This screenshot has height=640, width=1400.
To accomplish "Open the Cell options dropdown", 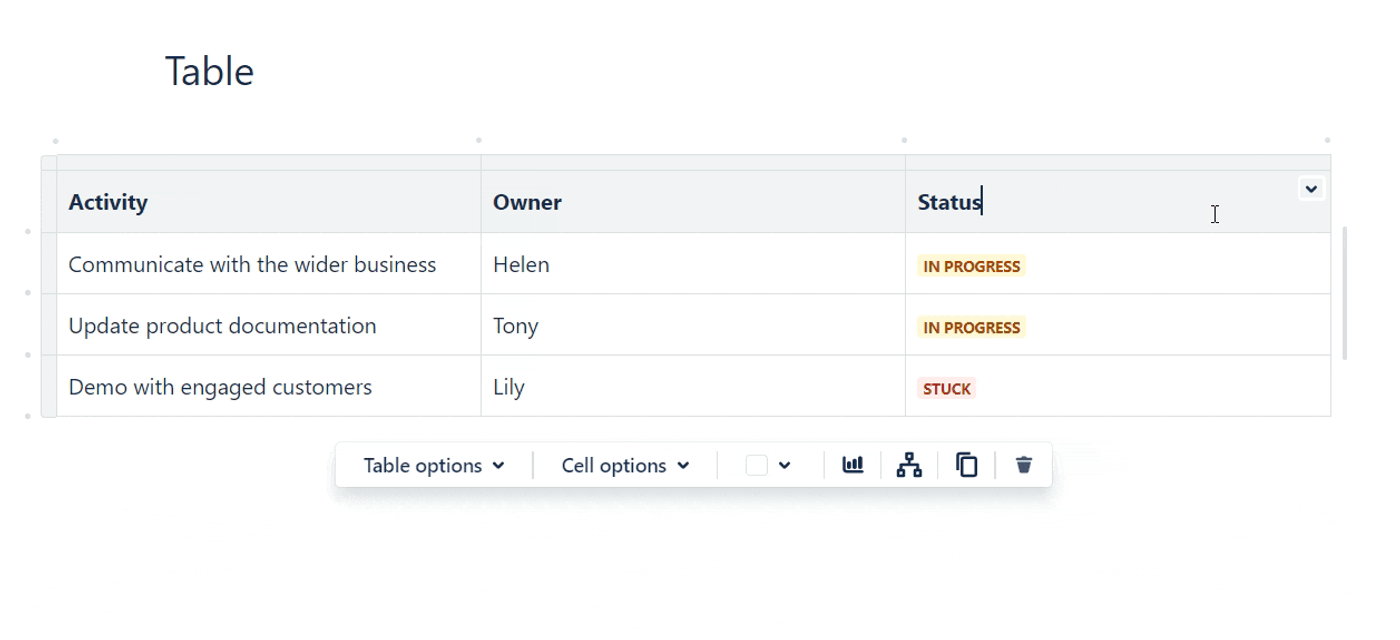I will click(x=625, y=466).
